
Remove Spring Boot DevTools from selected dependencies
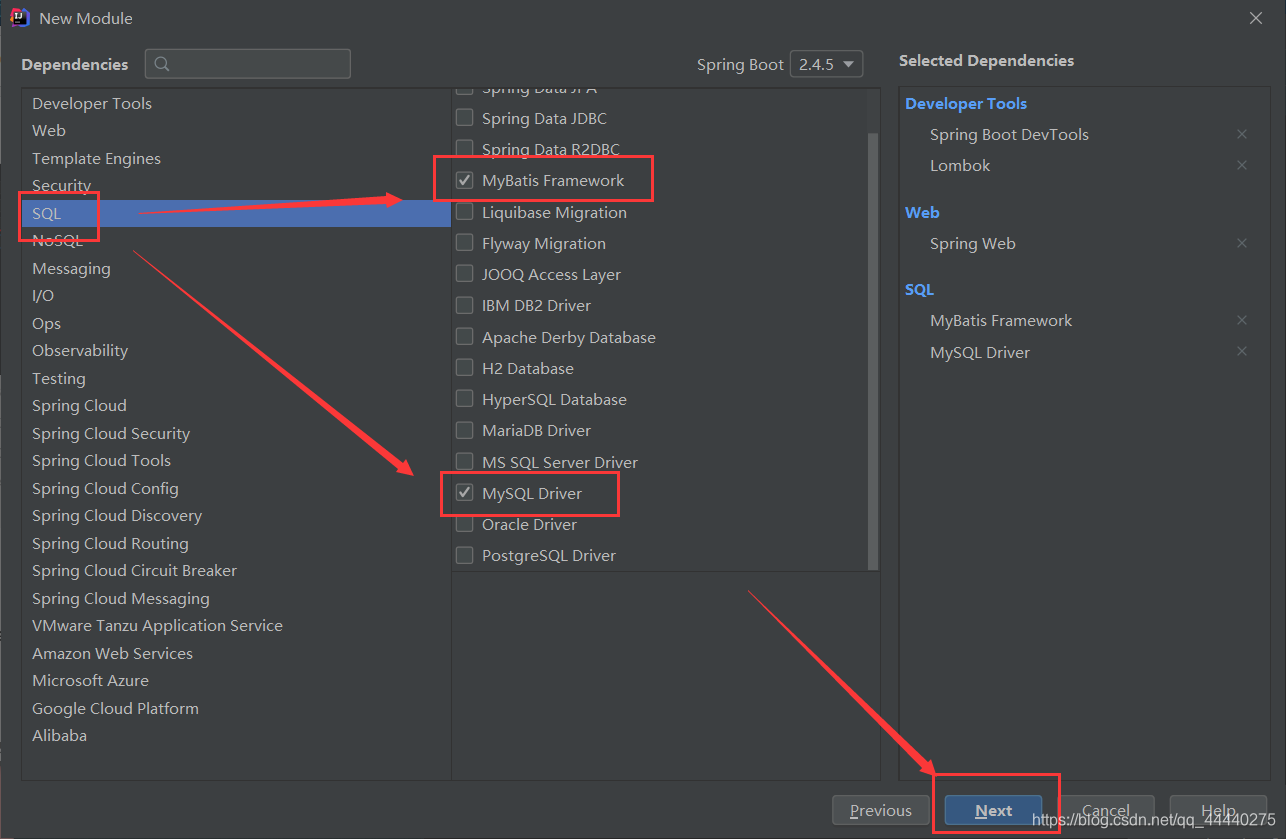click(x=1241, y=134)
